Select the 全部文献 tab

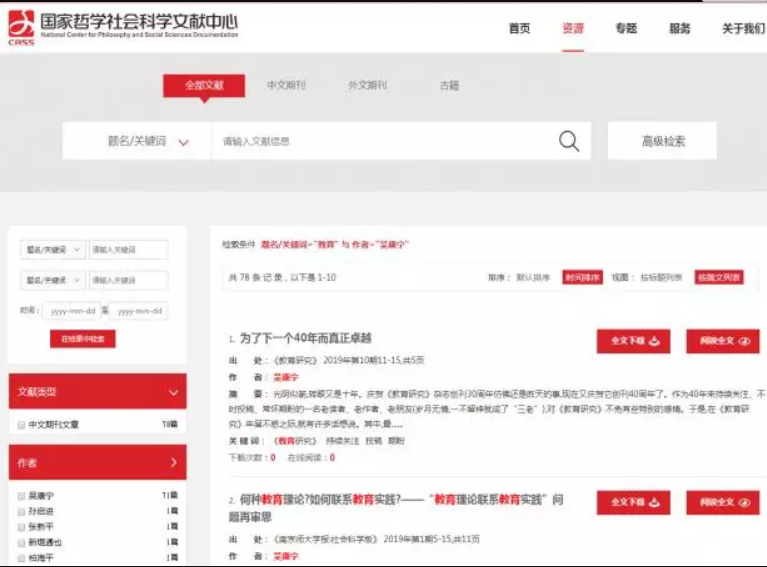pyautogui.click(x=204, y=86)
